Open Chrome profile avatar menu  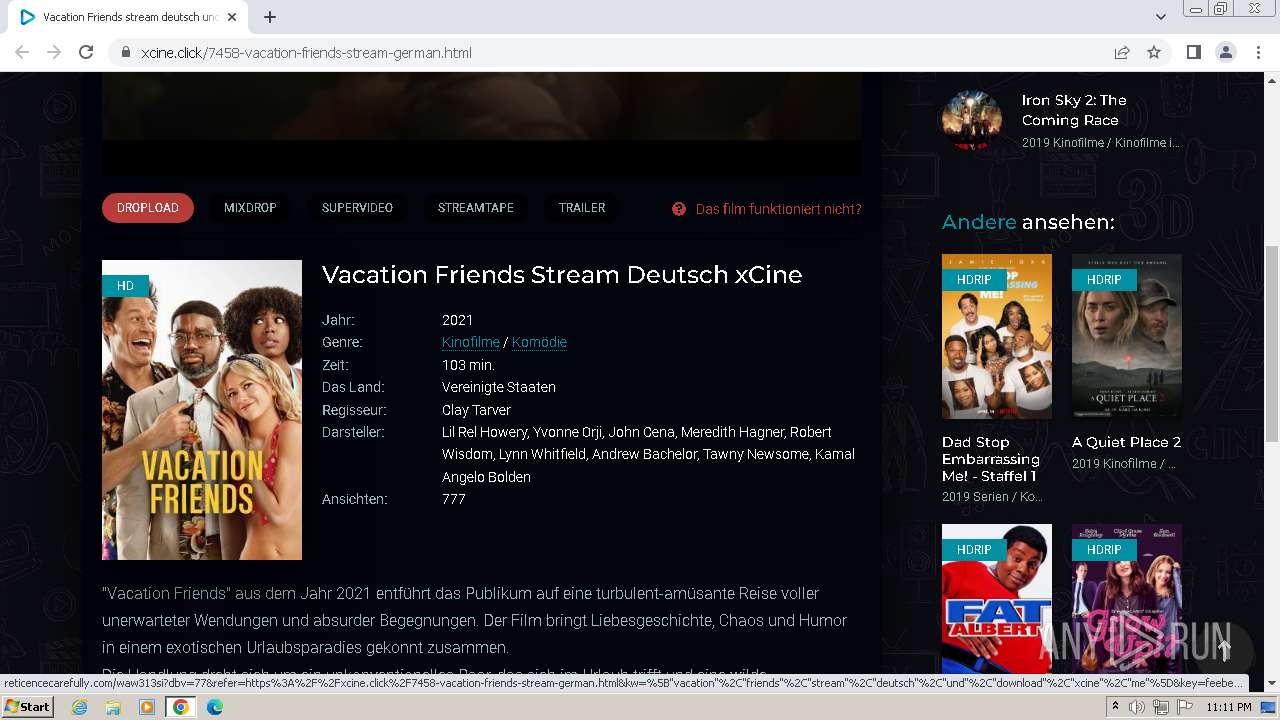tap(1225, 53)
